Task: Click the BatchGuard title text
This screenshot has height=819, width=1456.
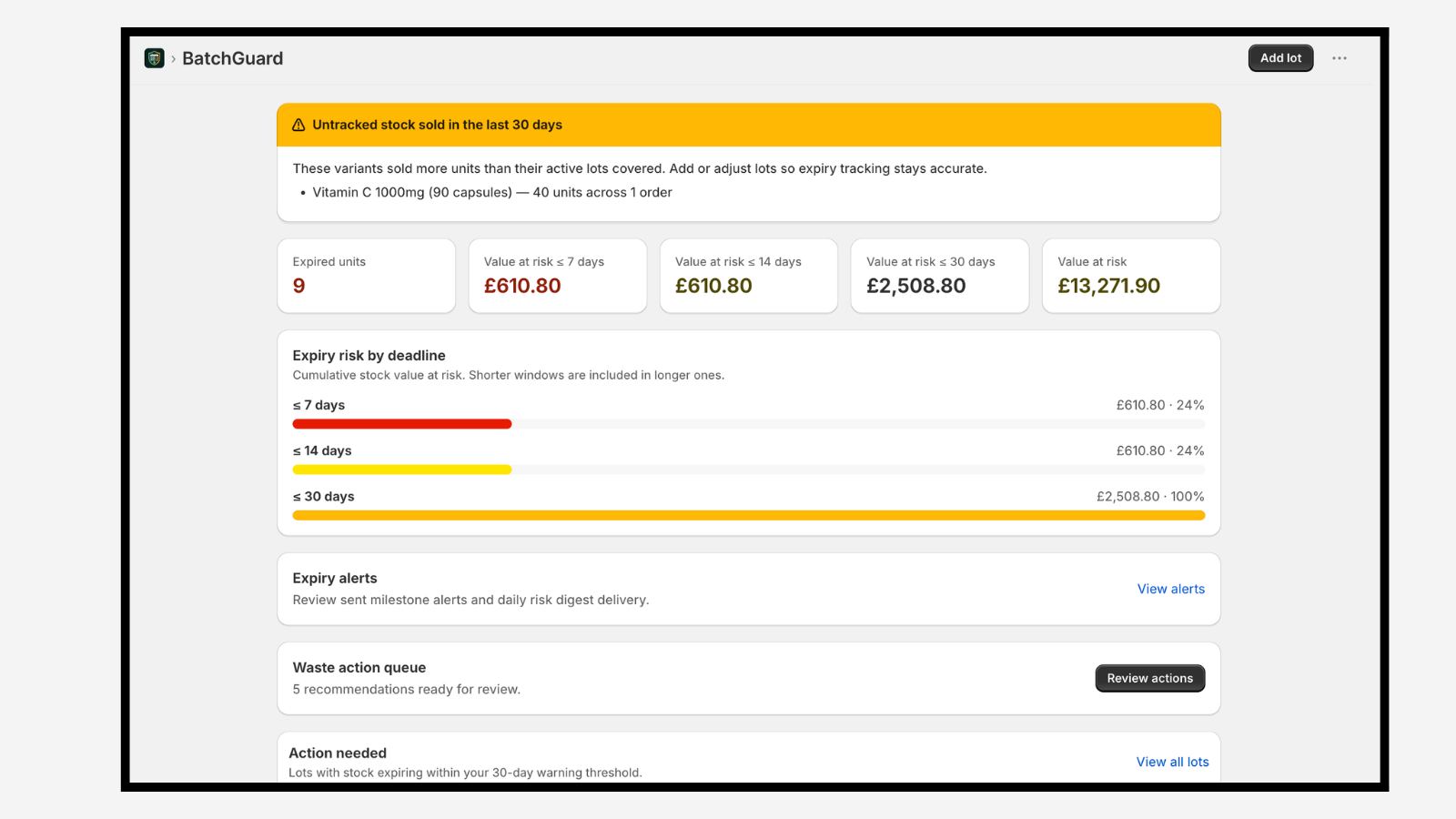Action: pos(232,58)
